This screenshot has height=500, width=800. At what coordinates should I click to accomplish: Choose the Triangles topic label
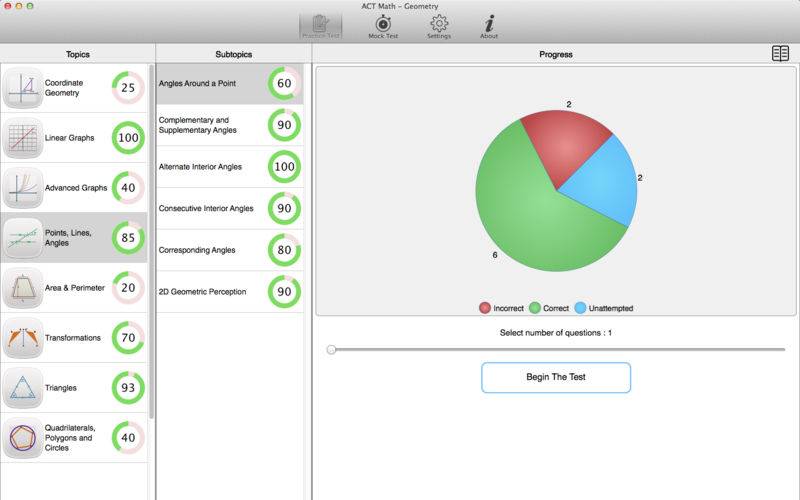(61, 388)
